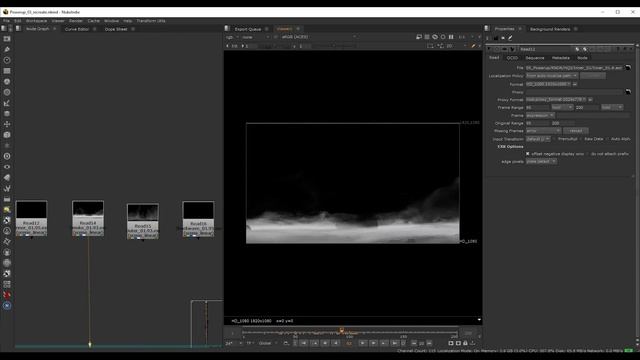This screenshot has height=360, width=640.
Task: Click the orange paintbrush icon in viewer
Action: 473,46
